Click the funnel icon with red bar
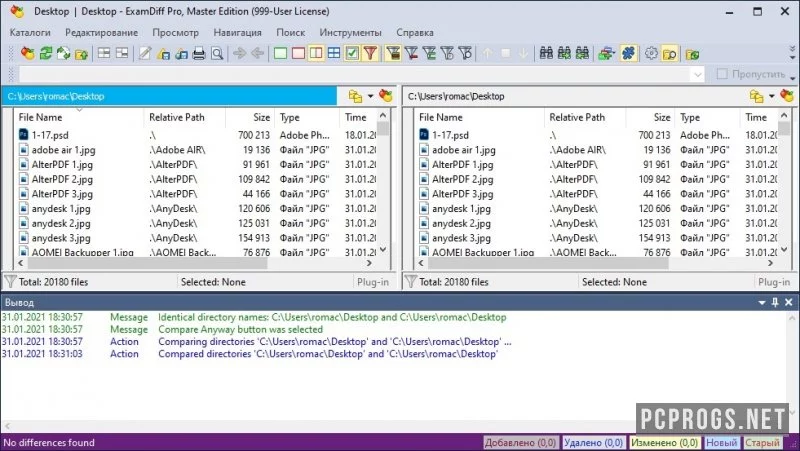800x451 pixels. (411, 53)
